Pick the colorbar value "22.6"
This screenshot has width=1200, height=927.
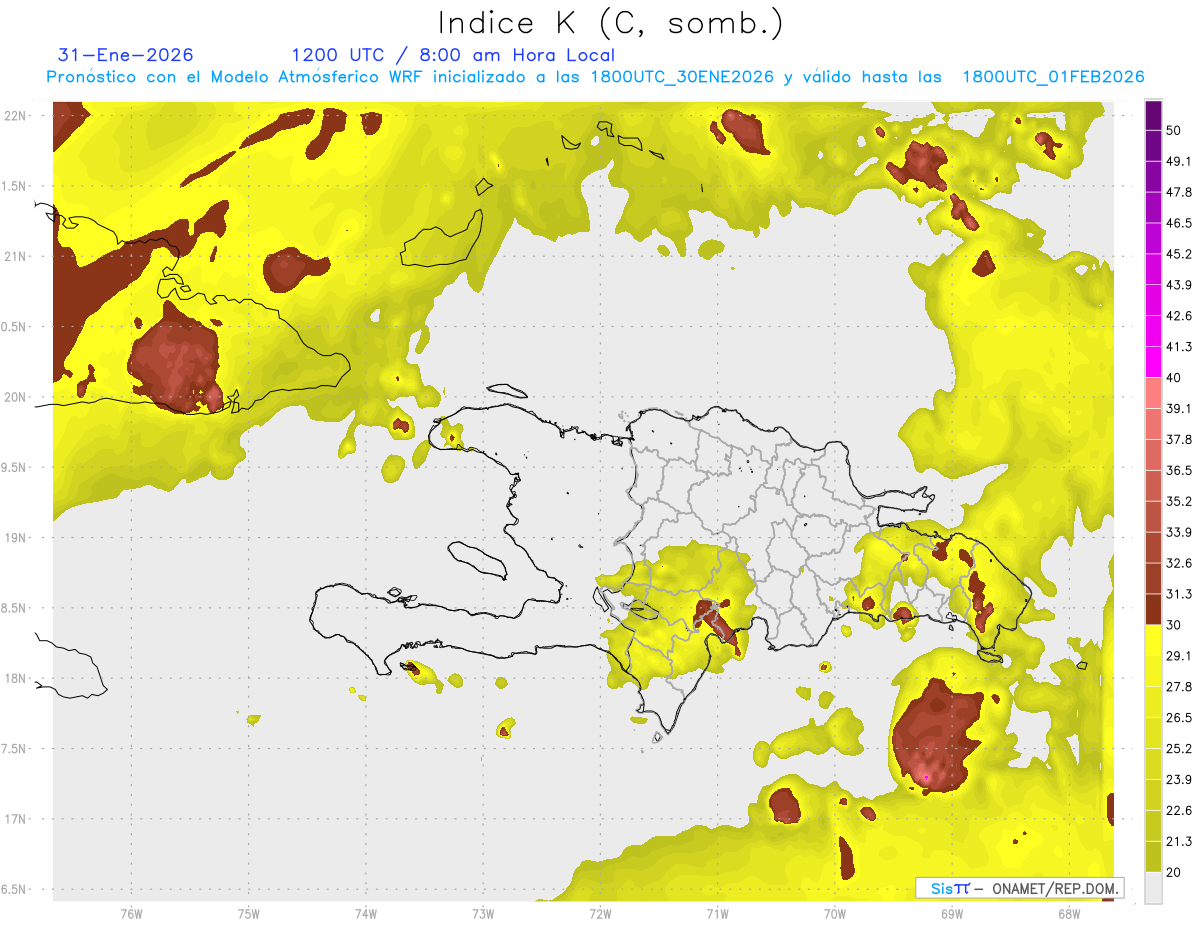(1179, 811)
